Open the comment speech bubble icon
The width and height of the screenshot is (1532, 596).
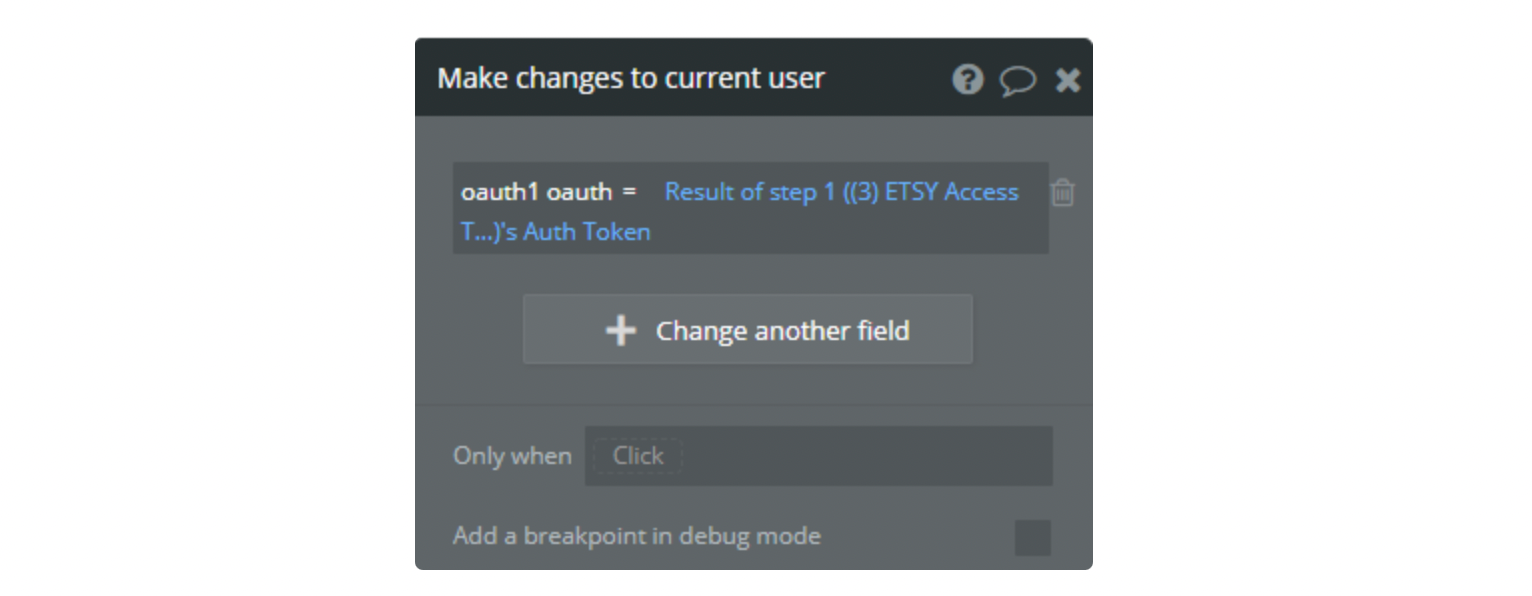pos(1017,80)
